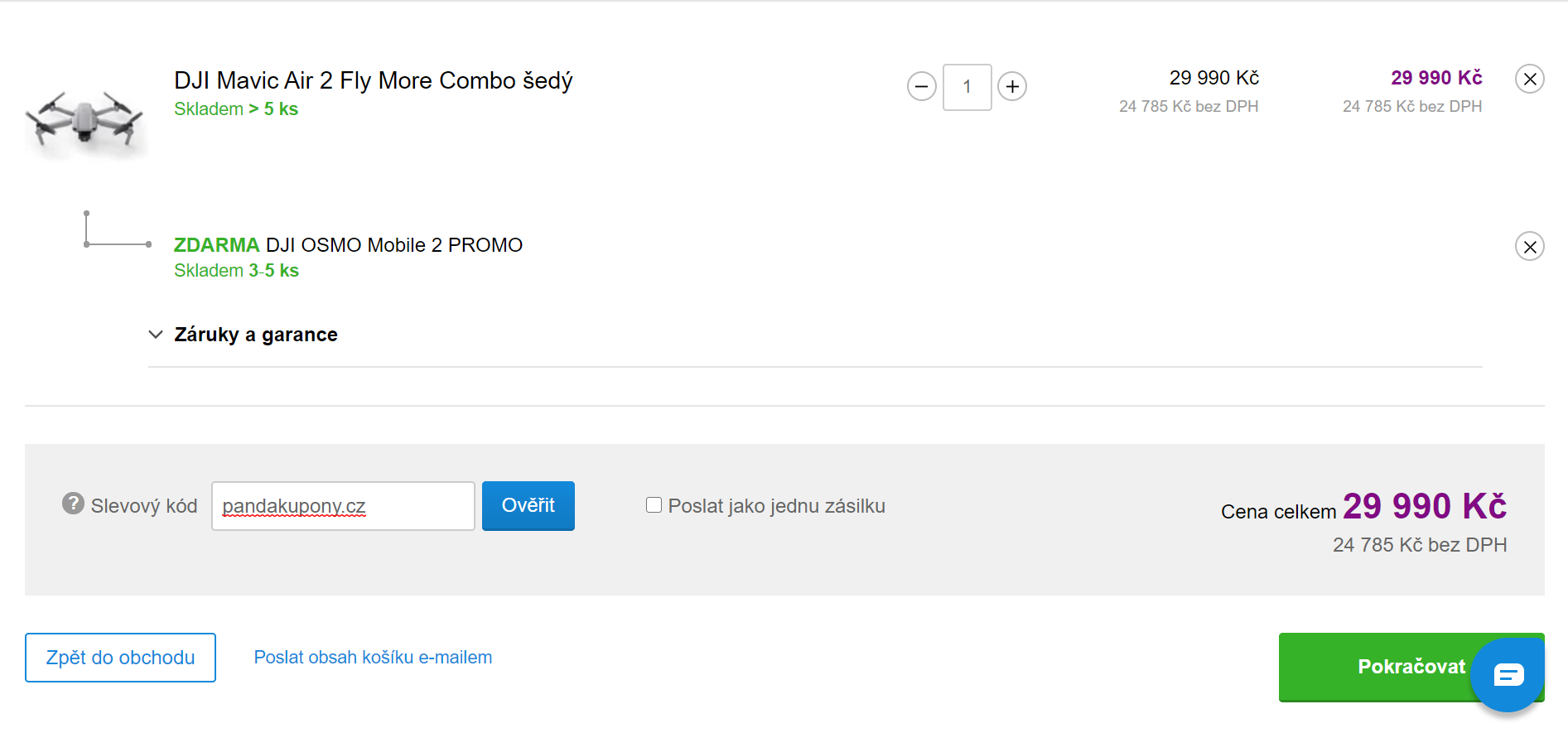The height and width of the screenshot is (733, 1568).
Task: Increase drone quantity with plus button
Action: [1012, 86]
